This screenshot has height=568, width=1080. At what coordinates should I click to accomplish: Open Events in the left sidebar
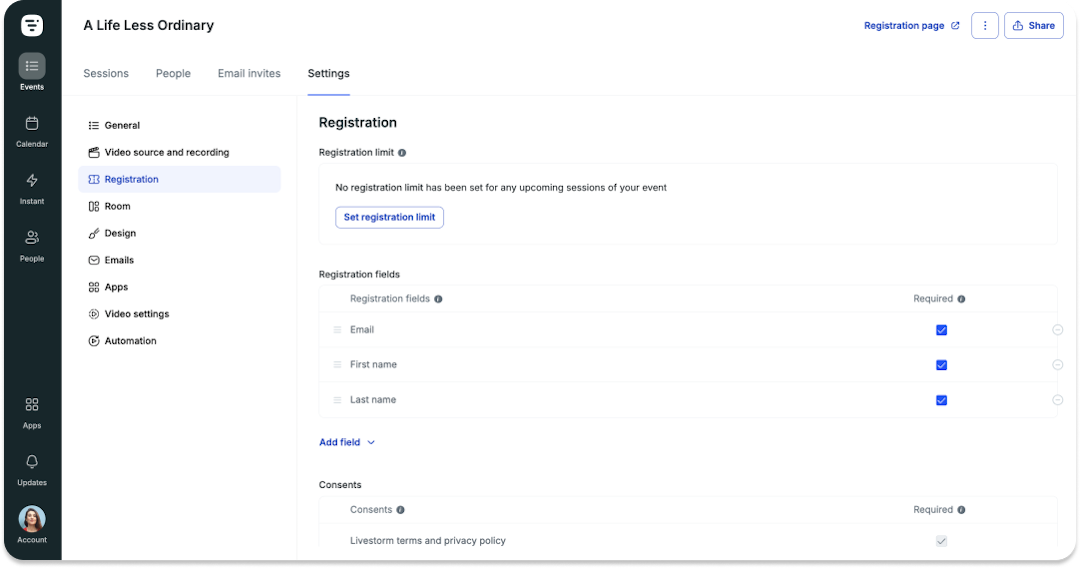[x=32, y=72]
